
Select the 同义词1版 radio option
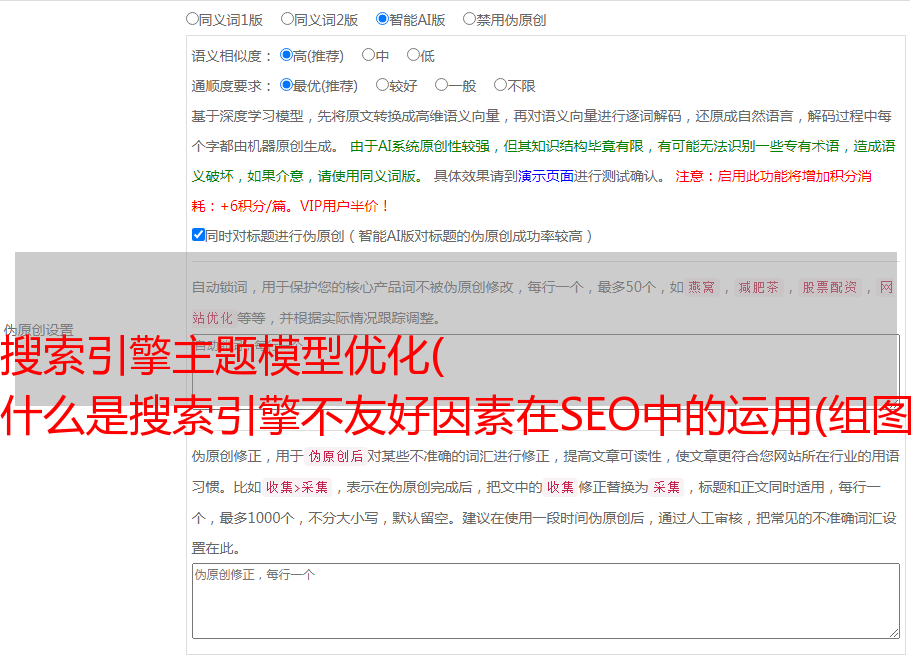pos(193,18)
